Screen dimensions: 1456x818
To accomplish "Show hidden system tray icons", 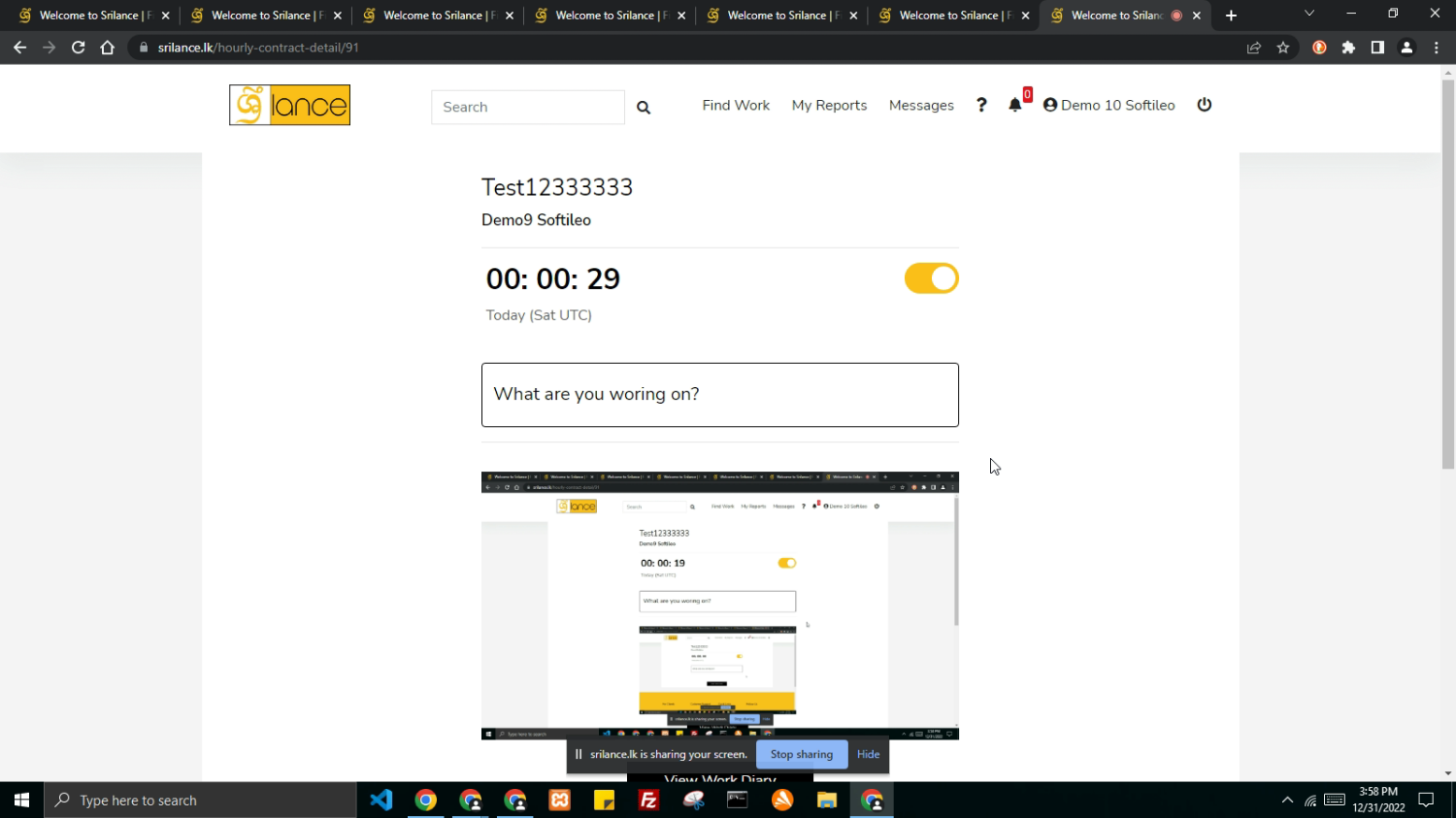I will pos(1287,801).
